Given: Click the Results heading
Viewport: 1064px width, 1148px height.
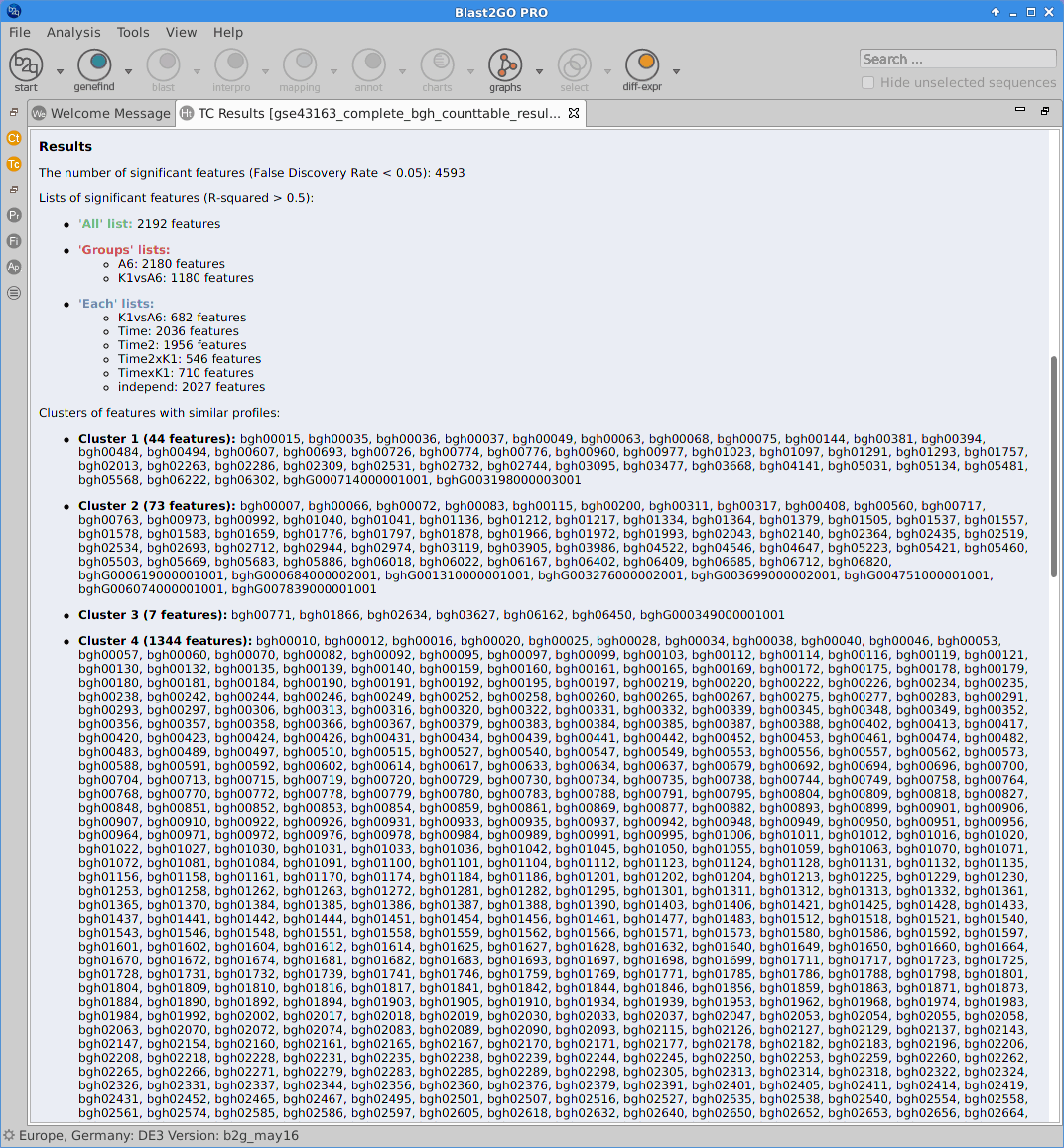Looking at the screenshot, I should (x=66, y=147).
